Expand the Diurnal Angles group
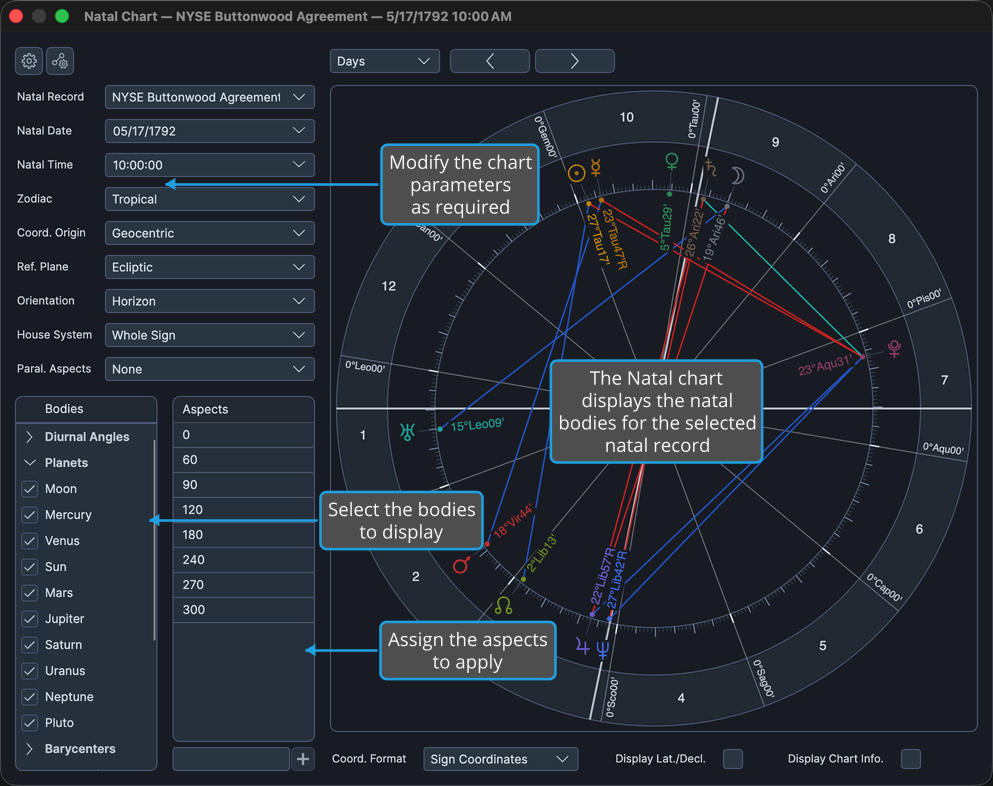 29,437
